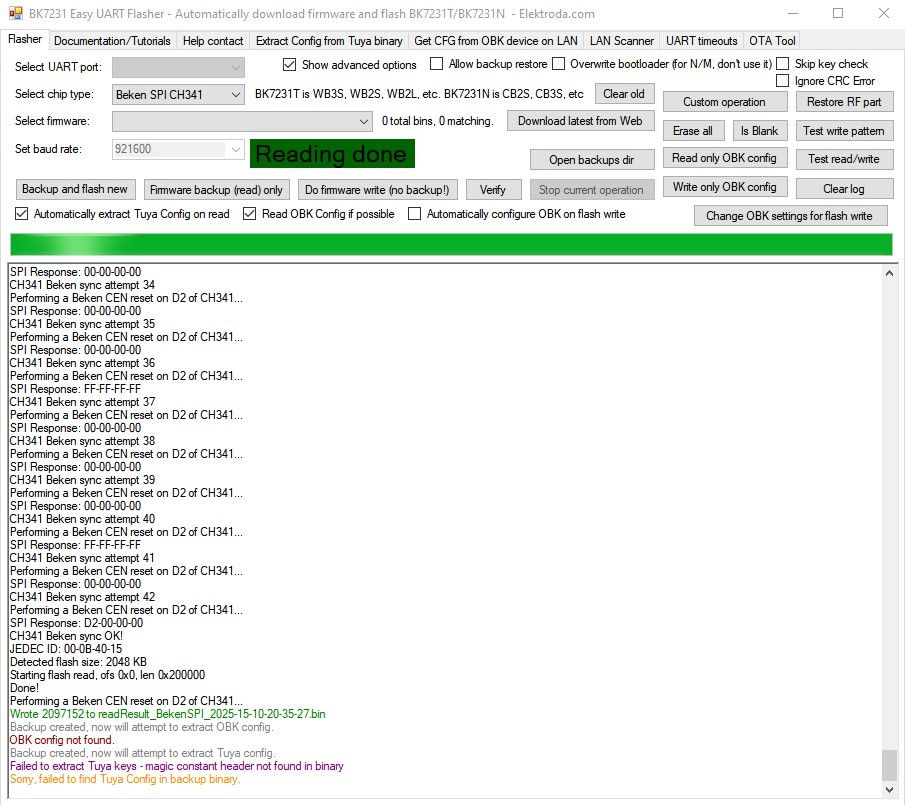This screenshot has width=905, height=805.
Task: Close the BK7231 Flasher window
Action: (x=883, y=13)
